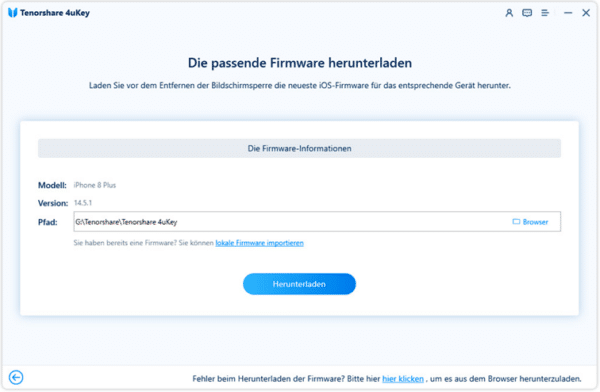Minimize the 4uKey window
600x392 pixels.
[x=568, y=13]
